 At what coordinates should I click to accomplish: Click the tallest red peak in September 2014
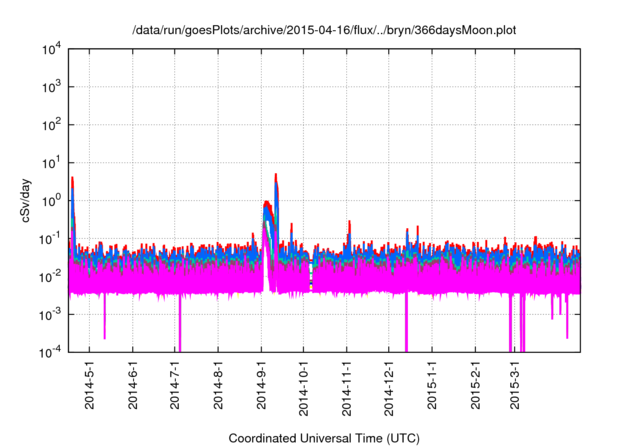276,174
